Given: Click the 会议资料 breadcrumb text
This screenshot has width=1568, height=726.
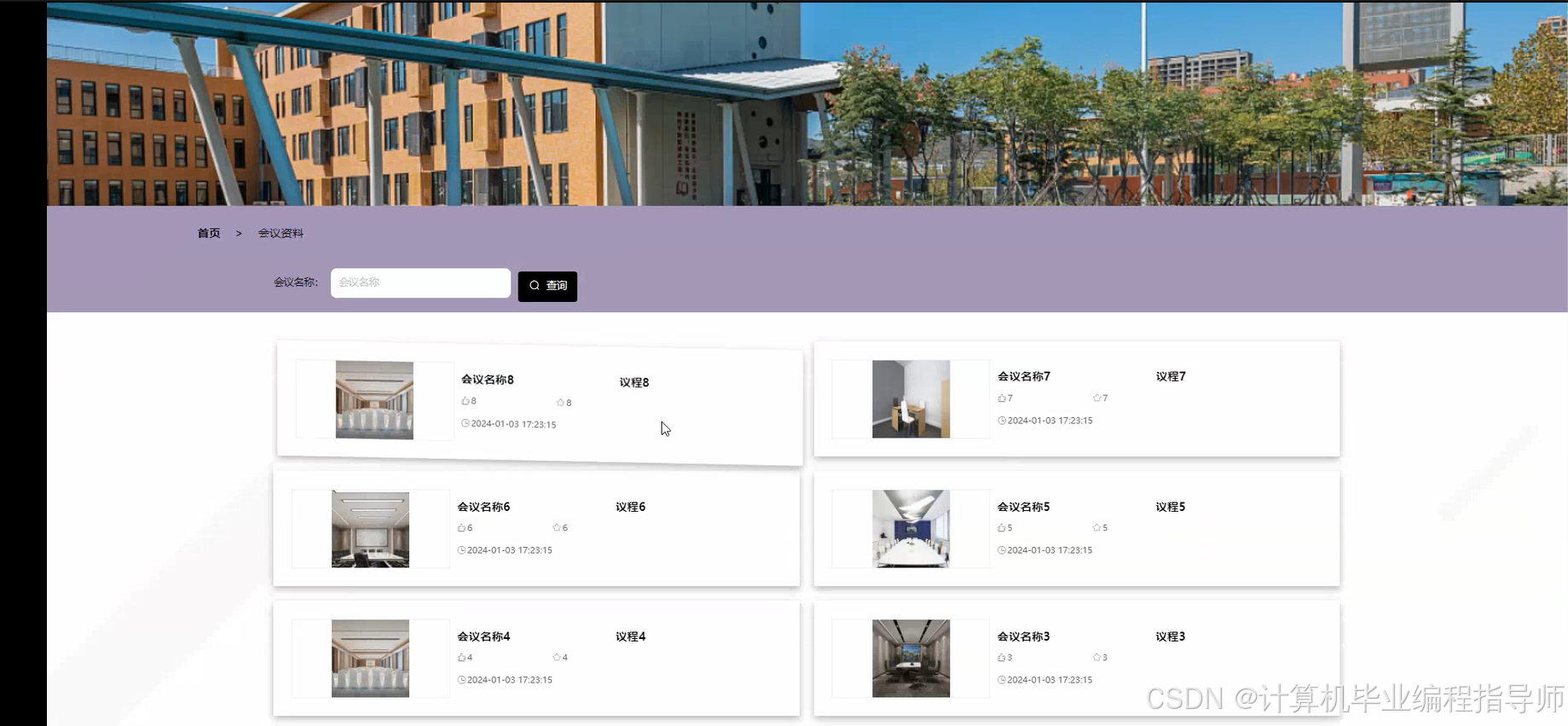Looking at the screenshot, I should click(281, 233).
